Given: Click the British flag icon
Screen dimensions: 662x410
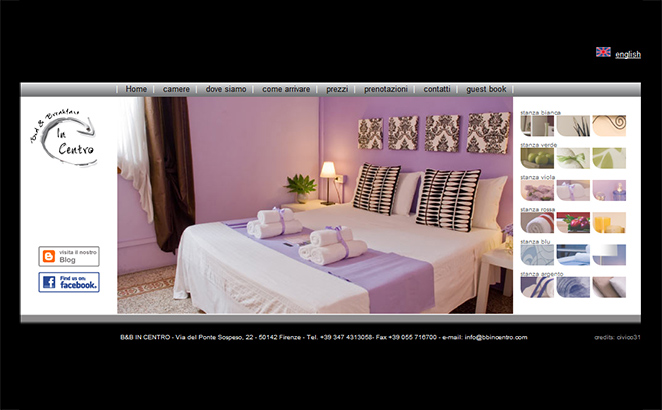Looking at the screenshot, I should tap(603, 52).
